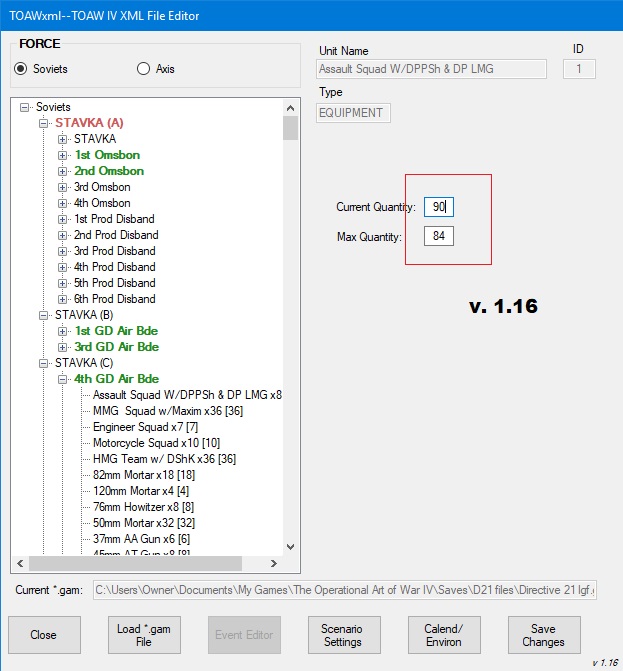Image resolution: width=623 pixels, height=671 pixels.
Task: Expand the 4th Prod Disband unit
Action: (62, 267)
